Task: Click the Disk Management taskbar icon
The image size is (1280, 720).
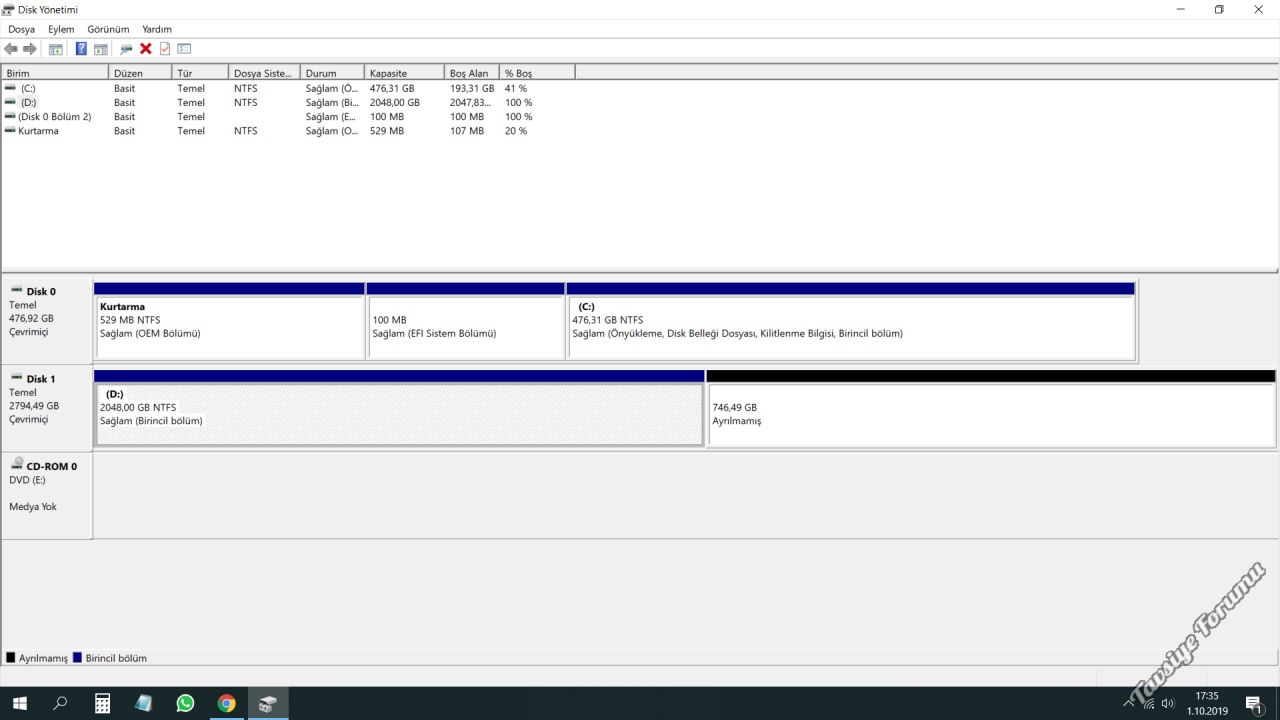Action: 268,703
